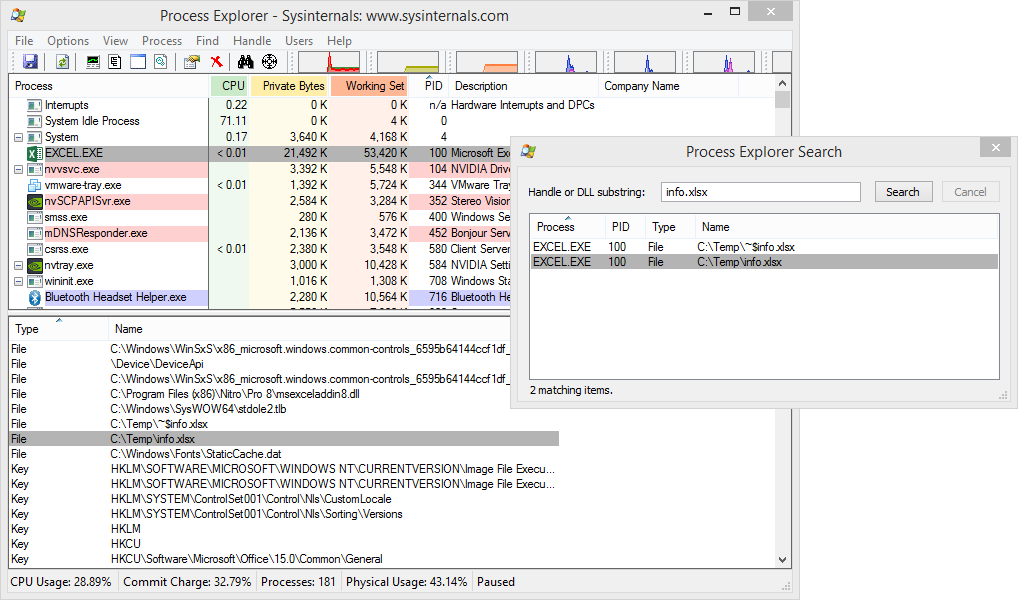Collapse the wininit.exe tree node
This screenshot has width=1018, height=600.
click(18, 281)
